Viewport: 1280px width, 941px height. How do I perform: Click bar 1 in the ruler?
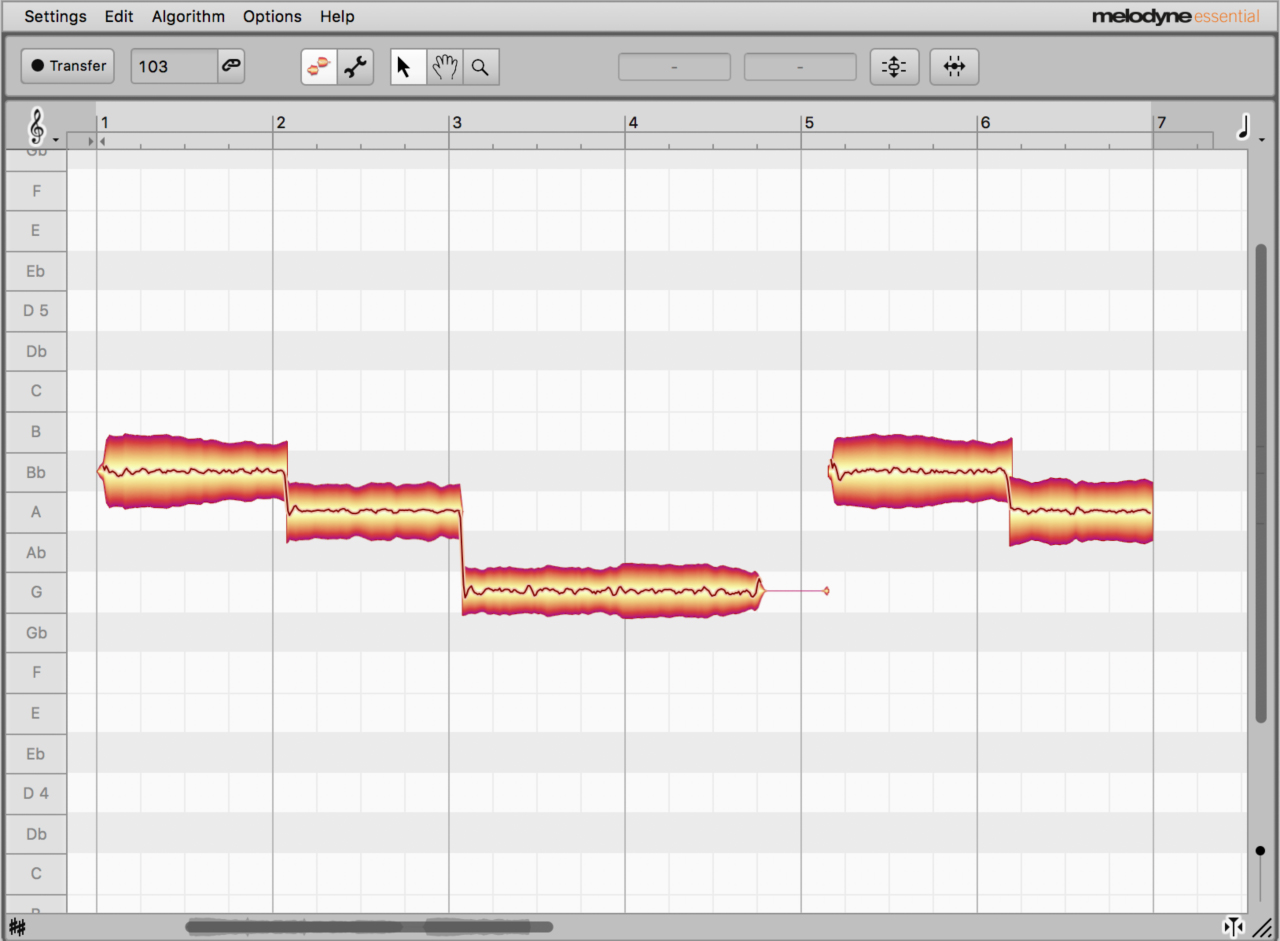[x=104, y=123]
